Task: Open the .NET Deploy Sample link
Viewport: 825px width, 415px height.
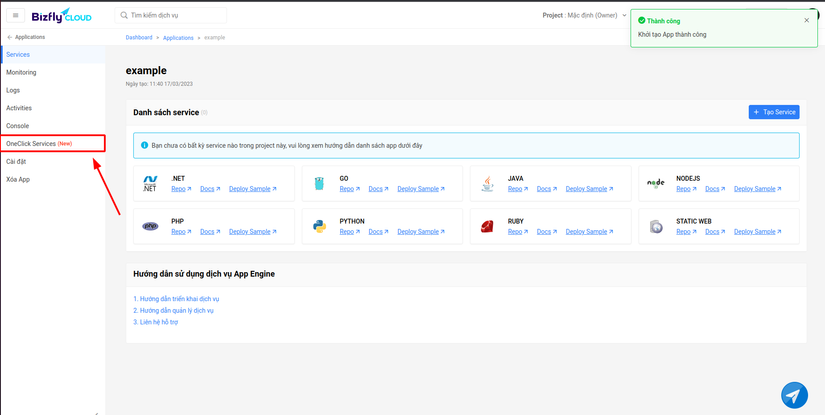Action: 253,189
